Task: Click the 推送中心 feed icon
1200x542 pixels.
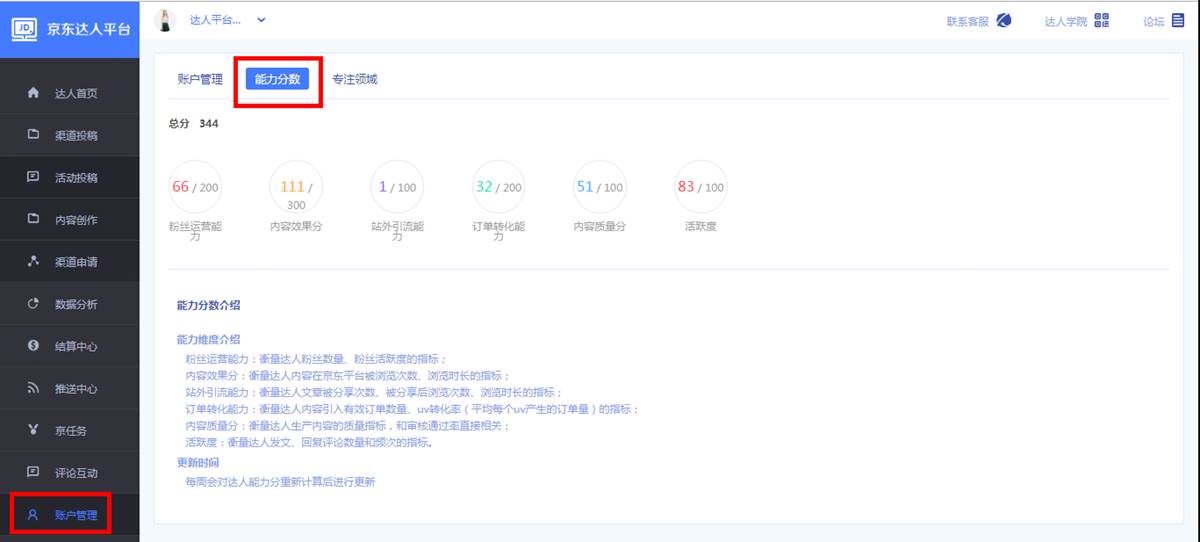Action: pos(33,388)
